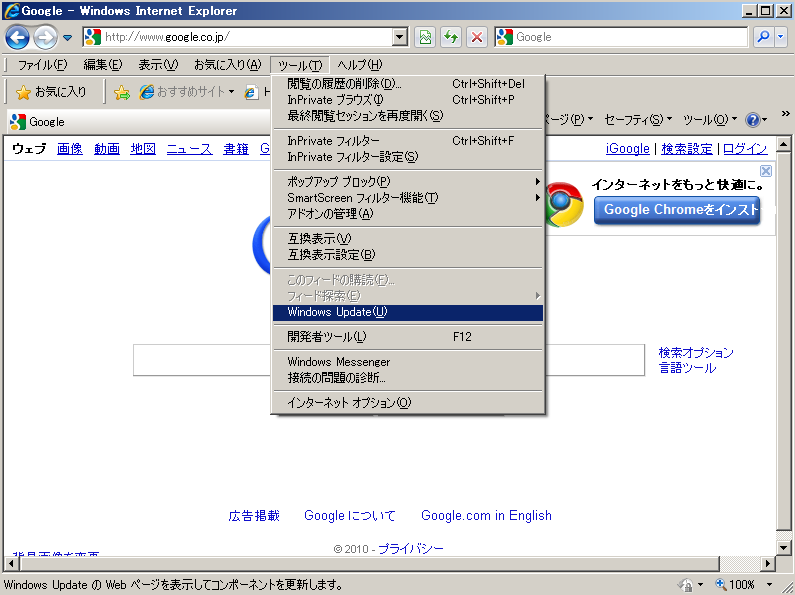Click the 地図 link

tap(143, 148)
